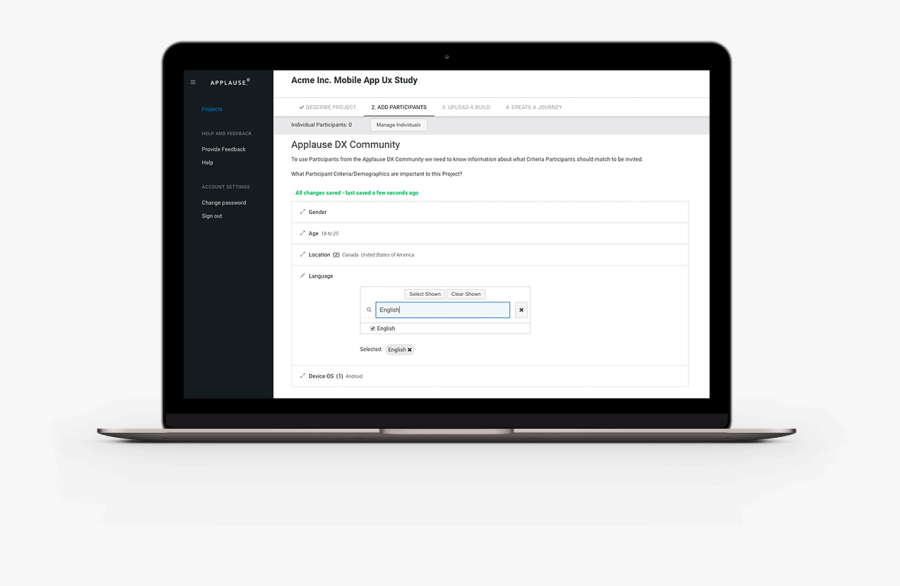Expand the Device OS criteria section
Screen dimensions: 900x586
321,376
